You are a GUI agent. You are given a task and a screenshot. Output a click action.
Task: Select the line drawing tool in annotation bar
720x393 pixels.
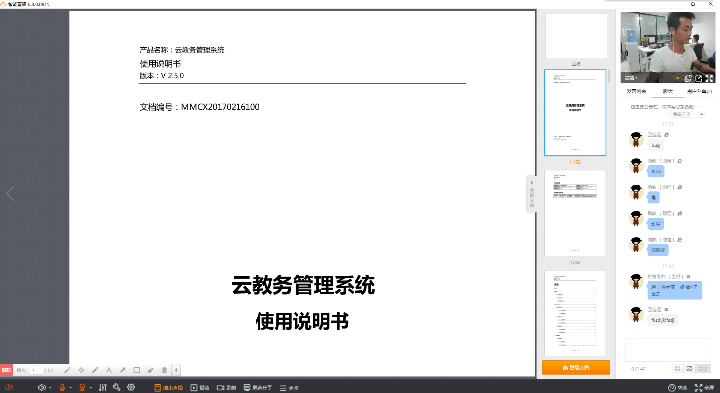(x=67, y=370)
